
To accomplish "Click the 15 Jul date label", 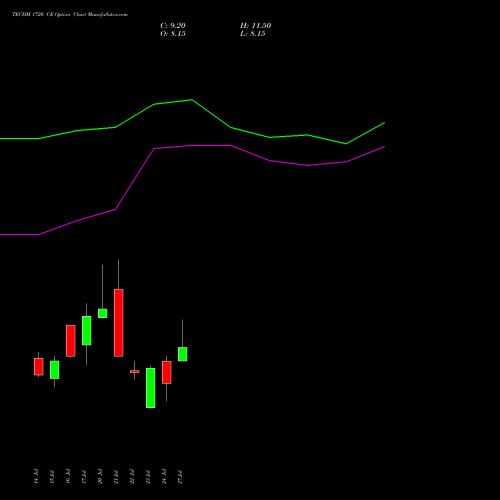I will (52, 476).
